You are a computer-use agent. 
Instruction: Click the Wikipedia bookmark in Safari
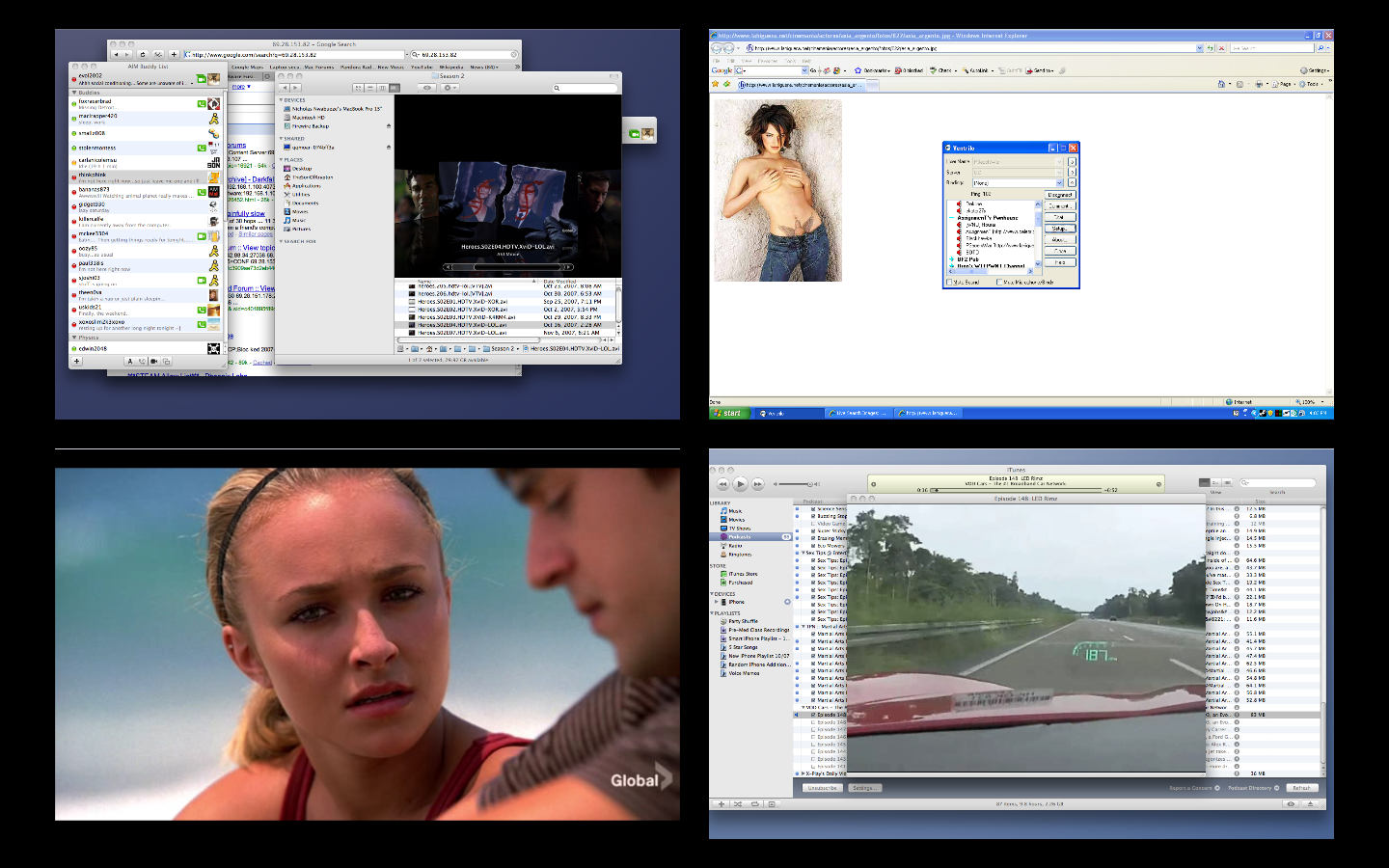pos(451,68)
